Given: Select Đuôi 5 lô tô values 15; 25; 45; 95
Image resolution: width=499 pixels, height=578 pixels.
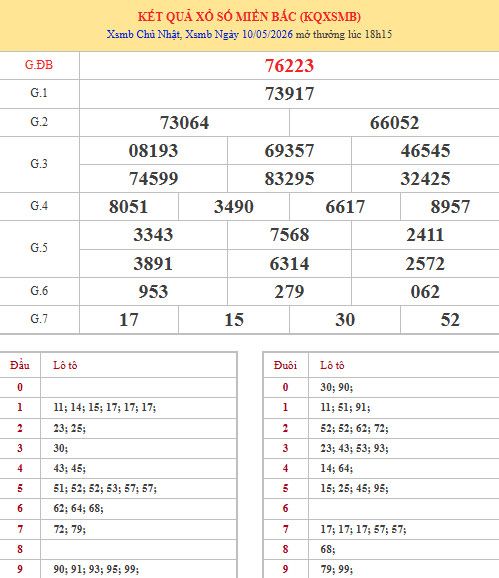Looking at the screenshot, I should 354,488.
